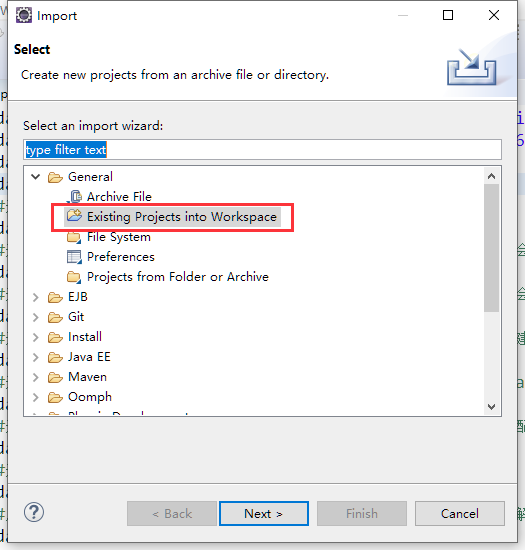
Task: Collapse the General category
Action: pyautogui.click(x=35, y=177)
